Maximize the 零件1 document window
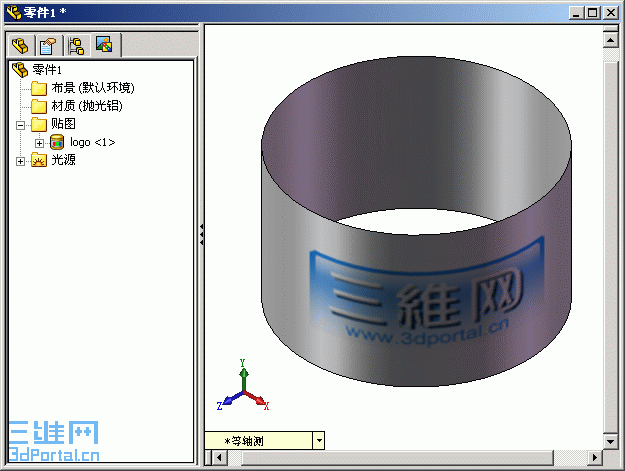Viewport: 625px width, 471px height. pyautogui.click(x=593, y=13)
